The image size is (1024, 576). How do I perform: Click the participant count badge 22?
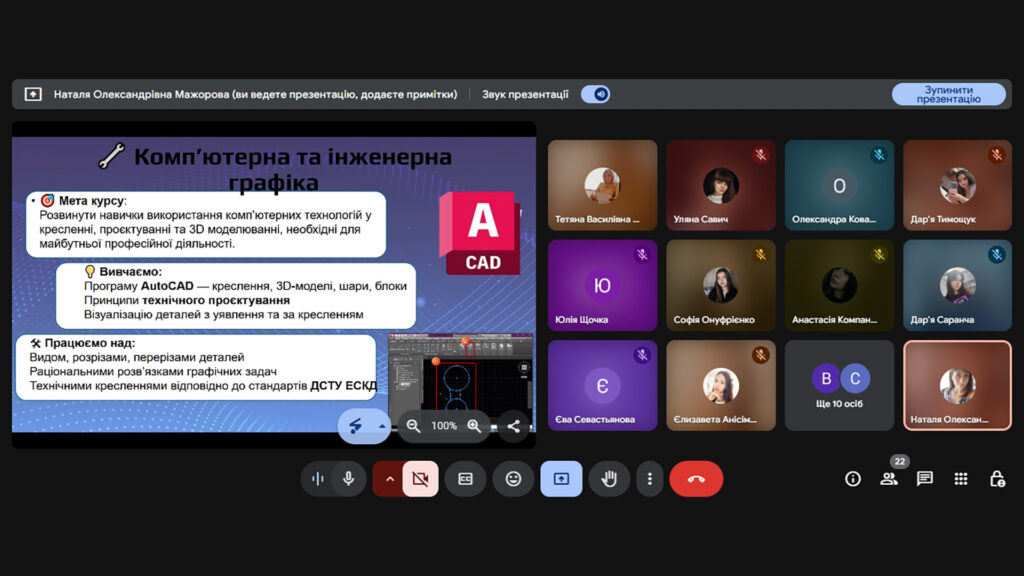coord(900,461)
